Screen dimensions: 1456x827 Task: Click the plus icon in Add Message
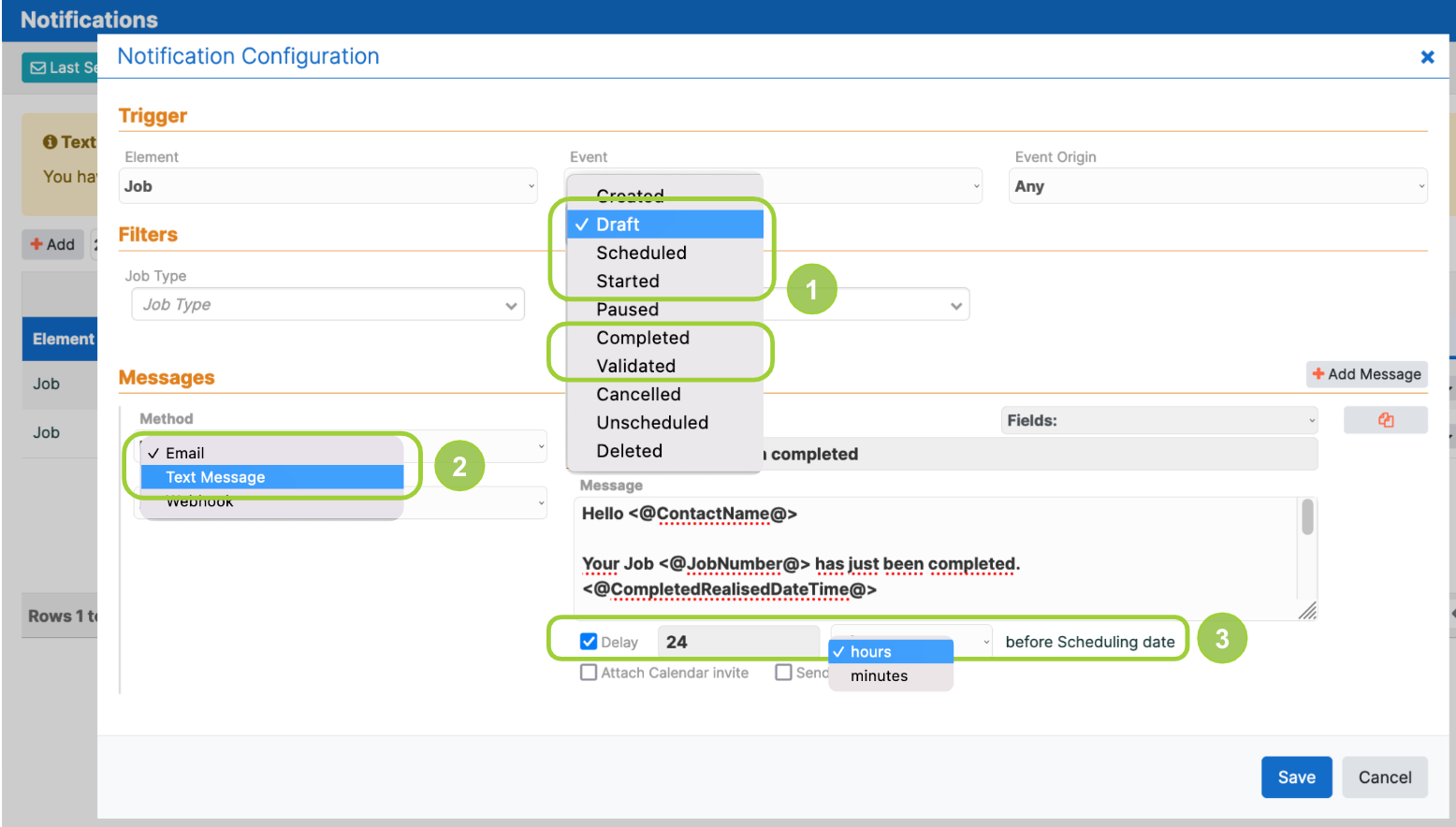tap(1318, 373)
